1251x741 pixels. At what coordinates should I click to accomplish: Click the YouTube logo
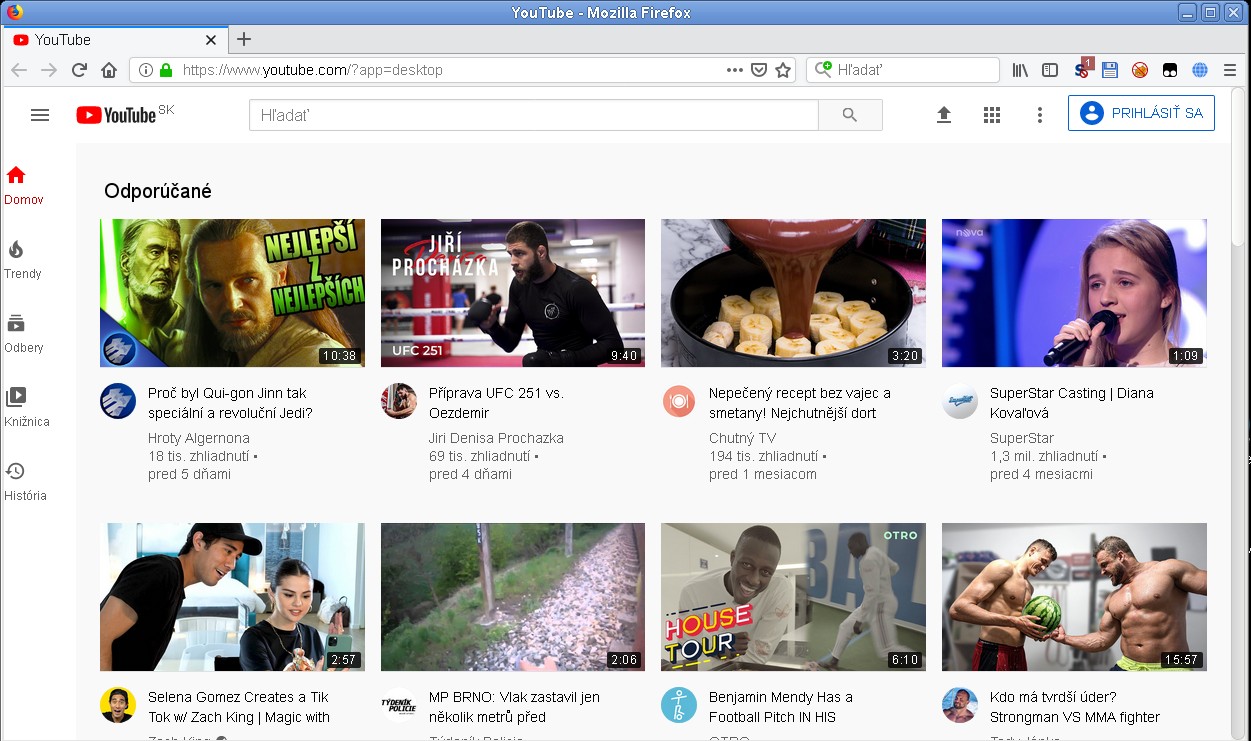116,115
